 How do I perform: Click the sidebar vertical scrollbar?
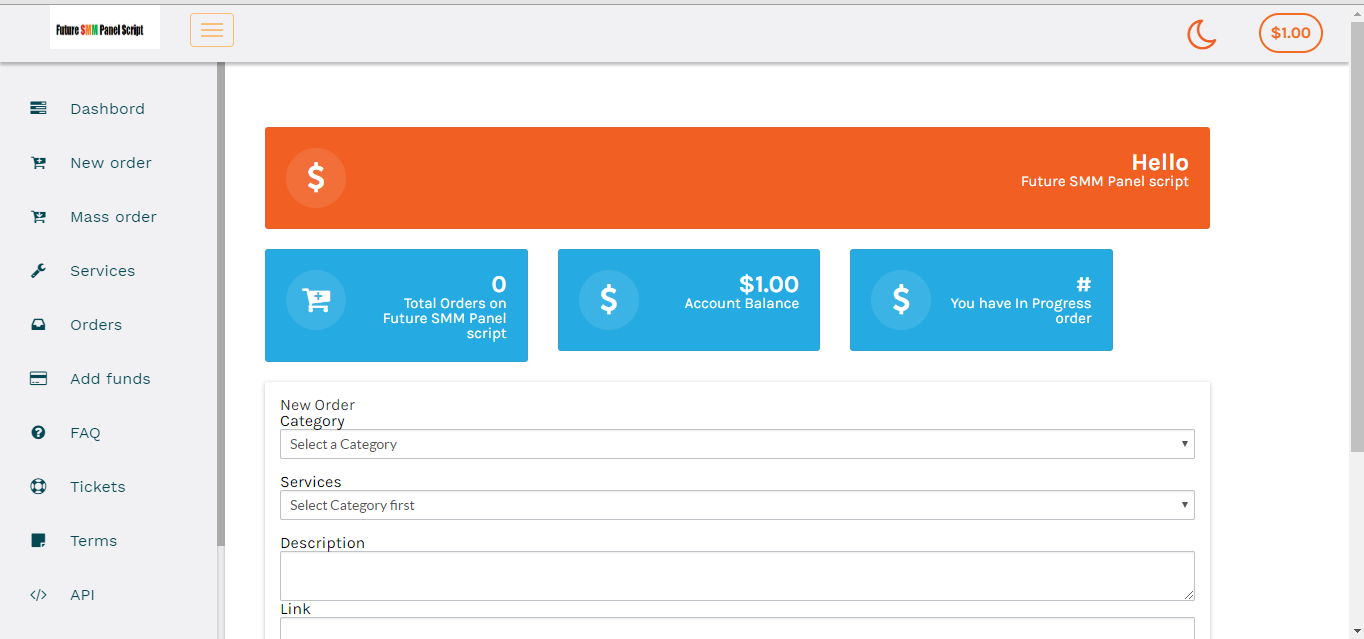(221, 300)
